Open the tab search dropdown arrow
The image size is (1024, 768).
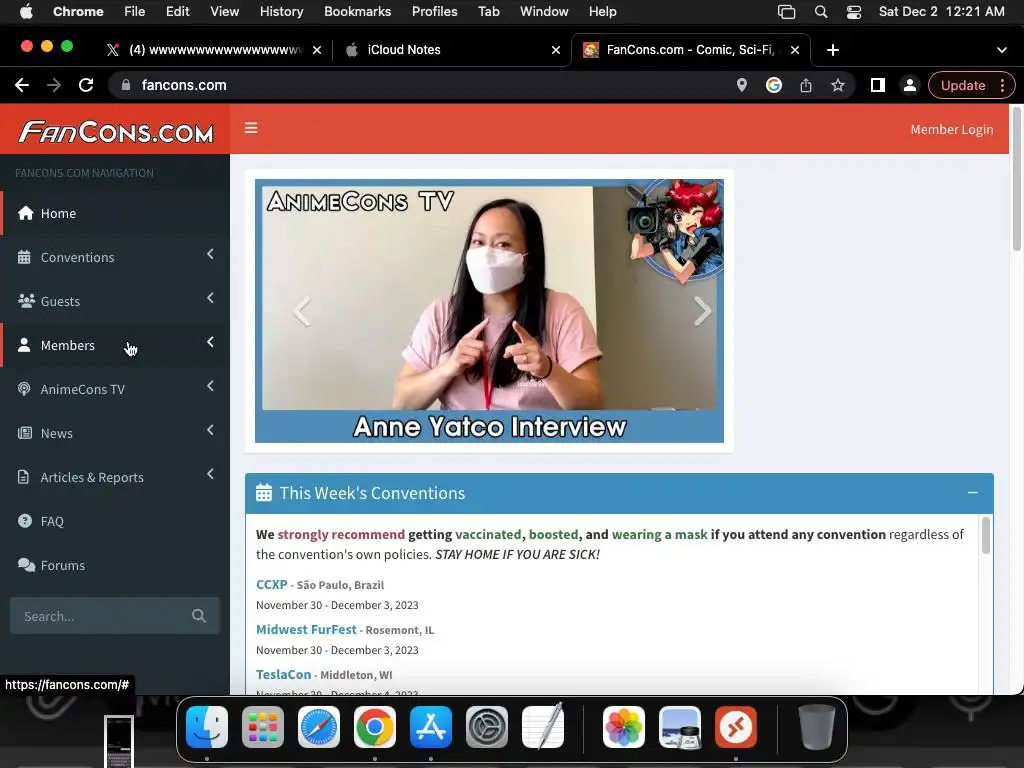tap(1002, 50)
